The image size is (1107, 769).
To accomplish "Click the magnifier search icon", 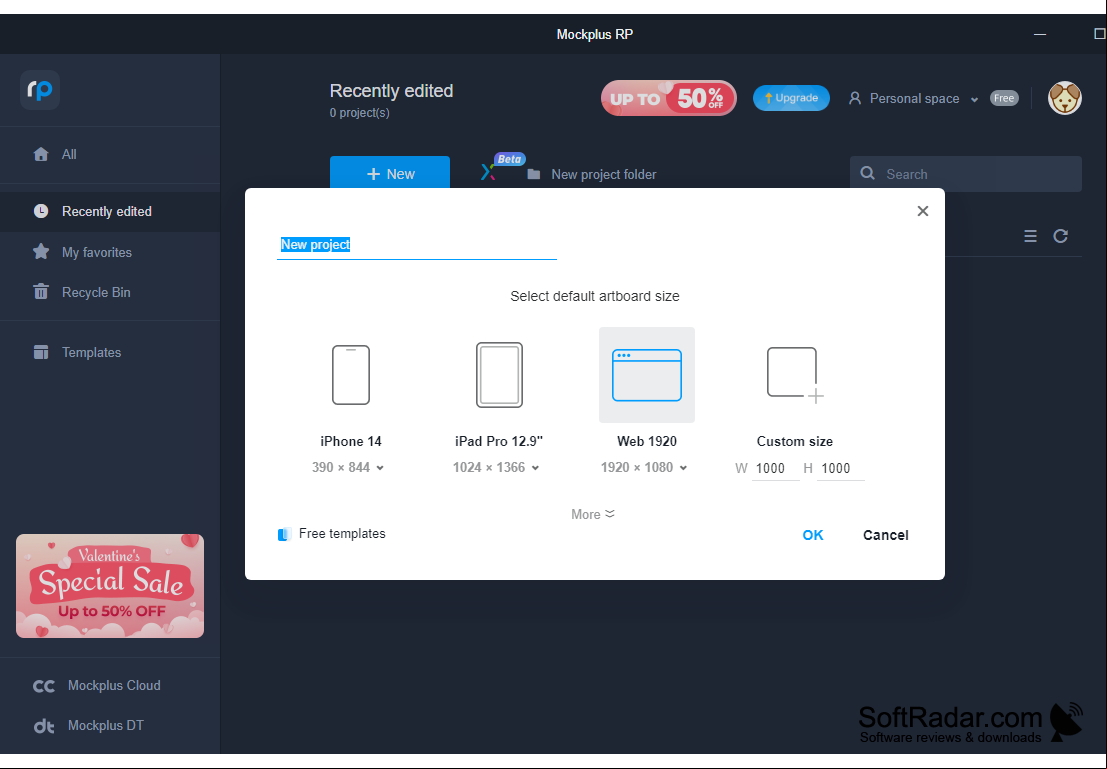I will click(x=868, y=174).
